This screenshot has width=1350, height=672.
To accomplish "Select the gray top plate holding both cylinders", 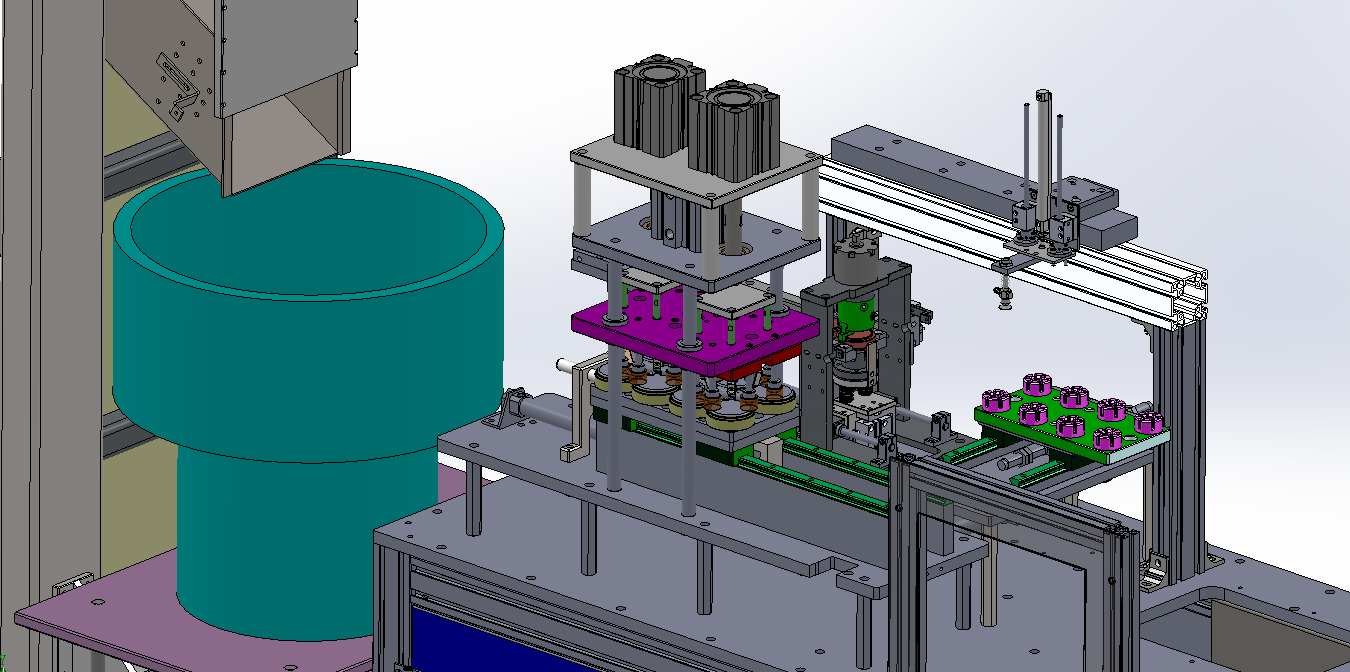I will (696, 168).
